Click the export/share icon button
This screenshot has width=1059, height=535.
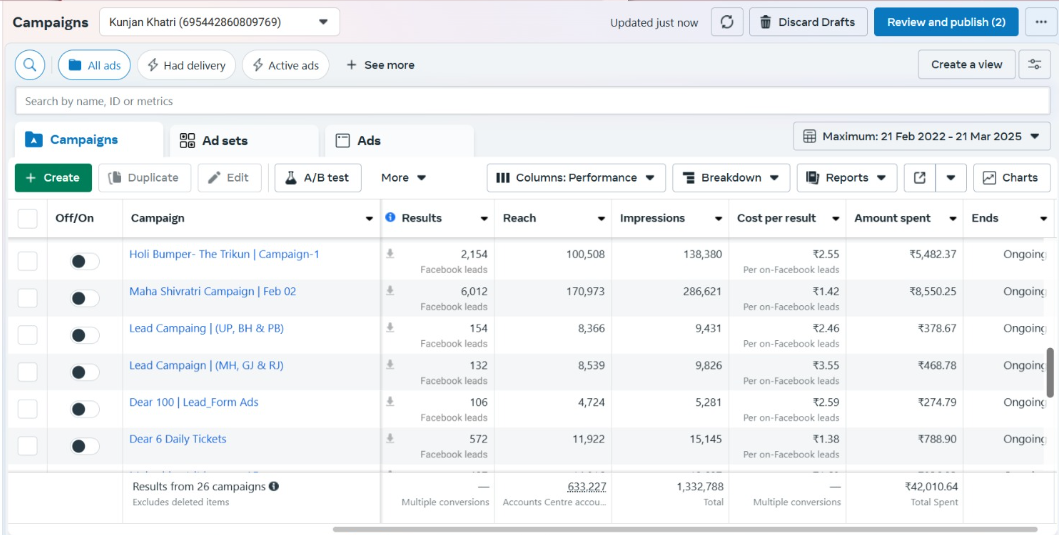(919, 178)
